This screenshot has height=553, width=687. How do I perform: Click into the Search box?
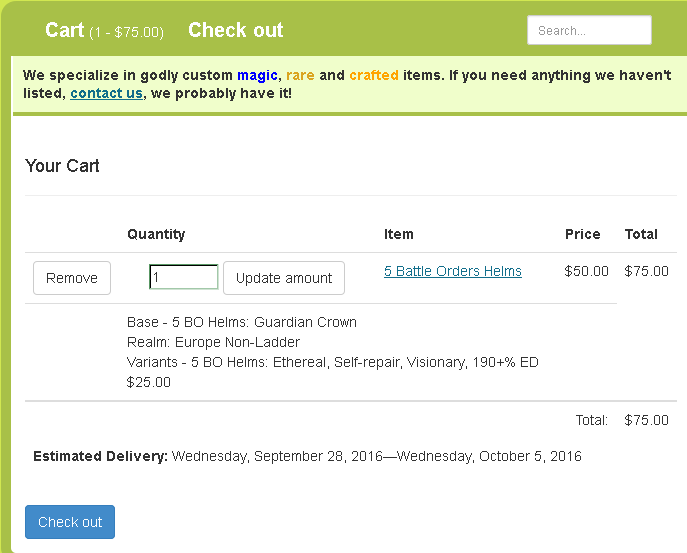tap(589, 31)
